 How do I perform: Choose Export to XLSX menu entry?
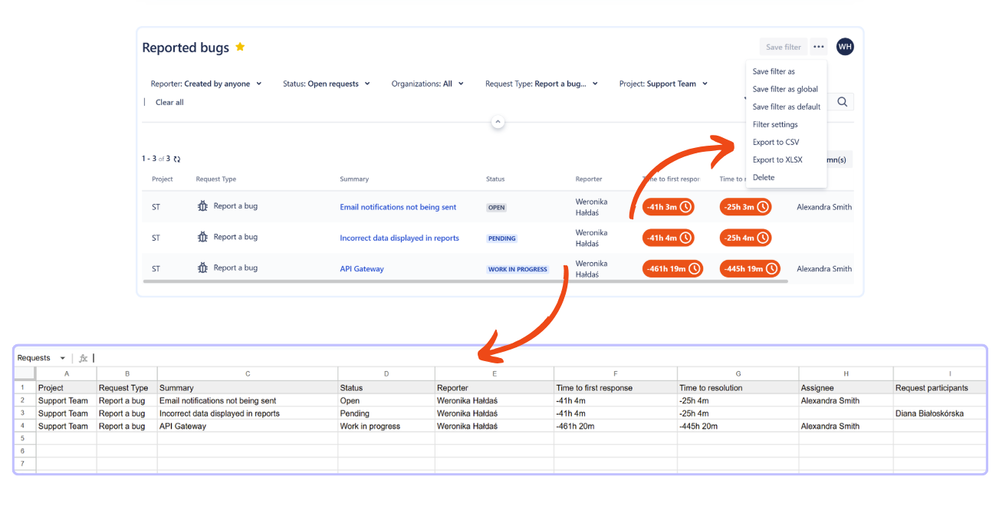coord(777,160)
